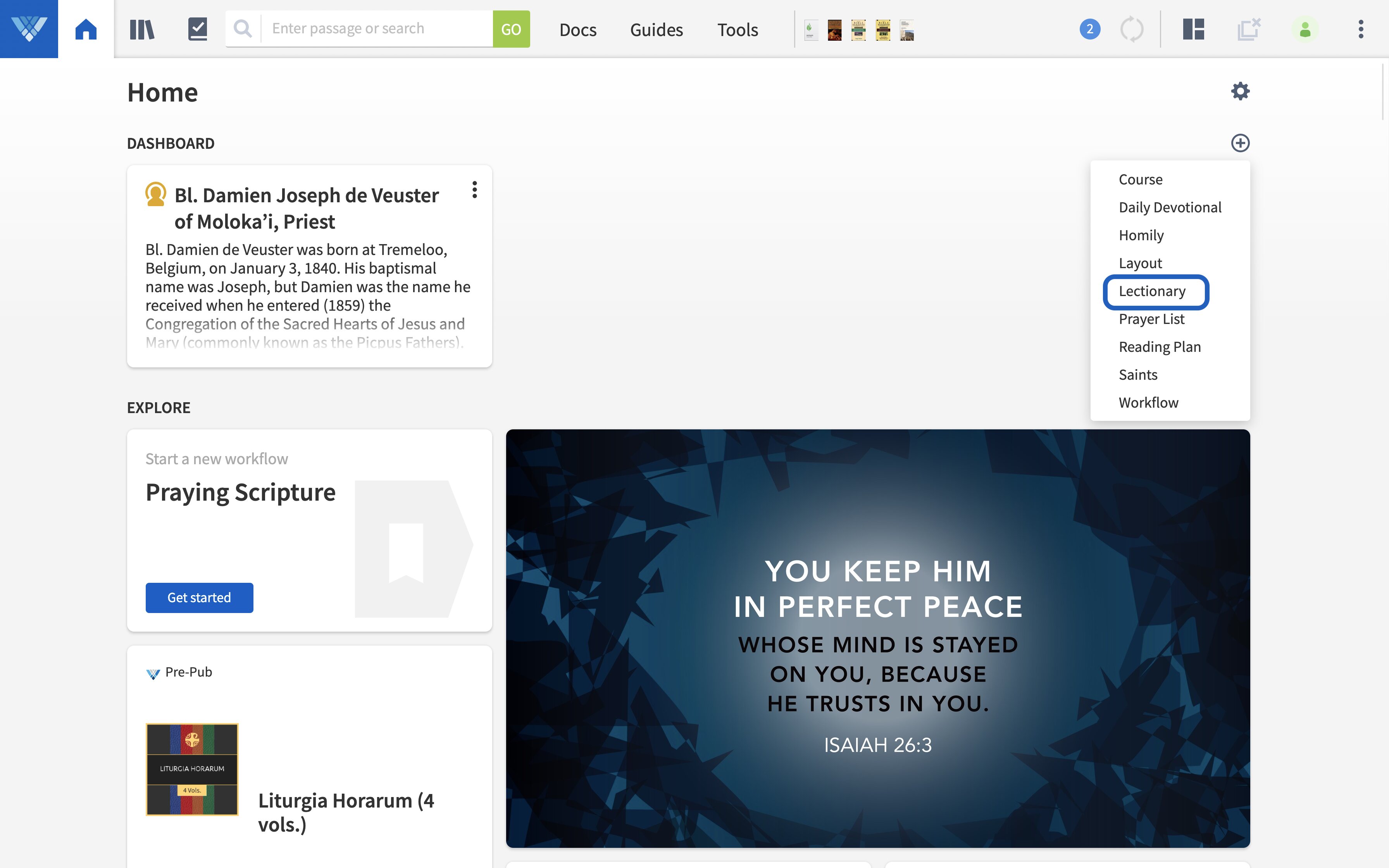The width and height of the screenshot is (1389, 868).
Task: Open the third shortcut book thumbnail
Action: 859,30
